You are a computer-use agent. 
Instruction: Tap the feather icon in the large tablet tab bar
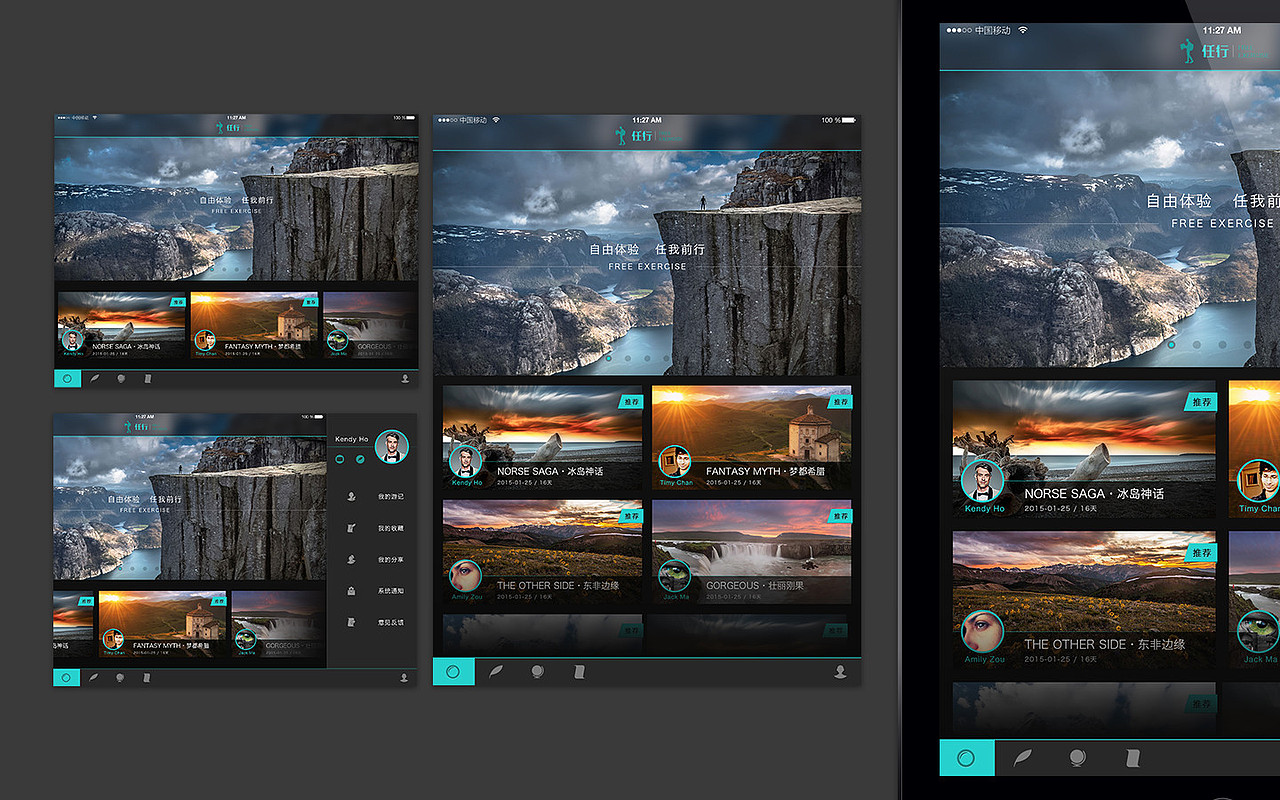[x=1023, y=758]
